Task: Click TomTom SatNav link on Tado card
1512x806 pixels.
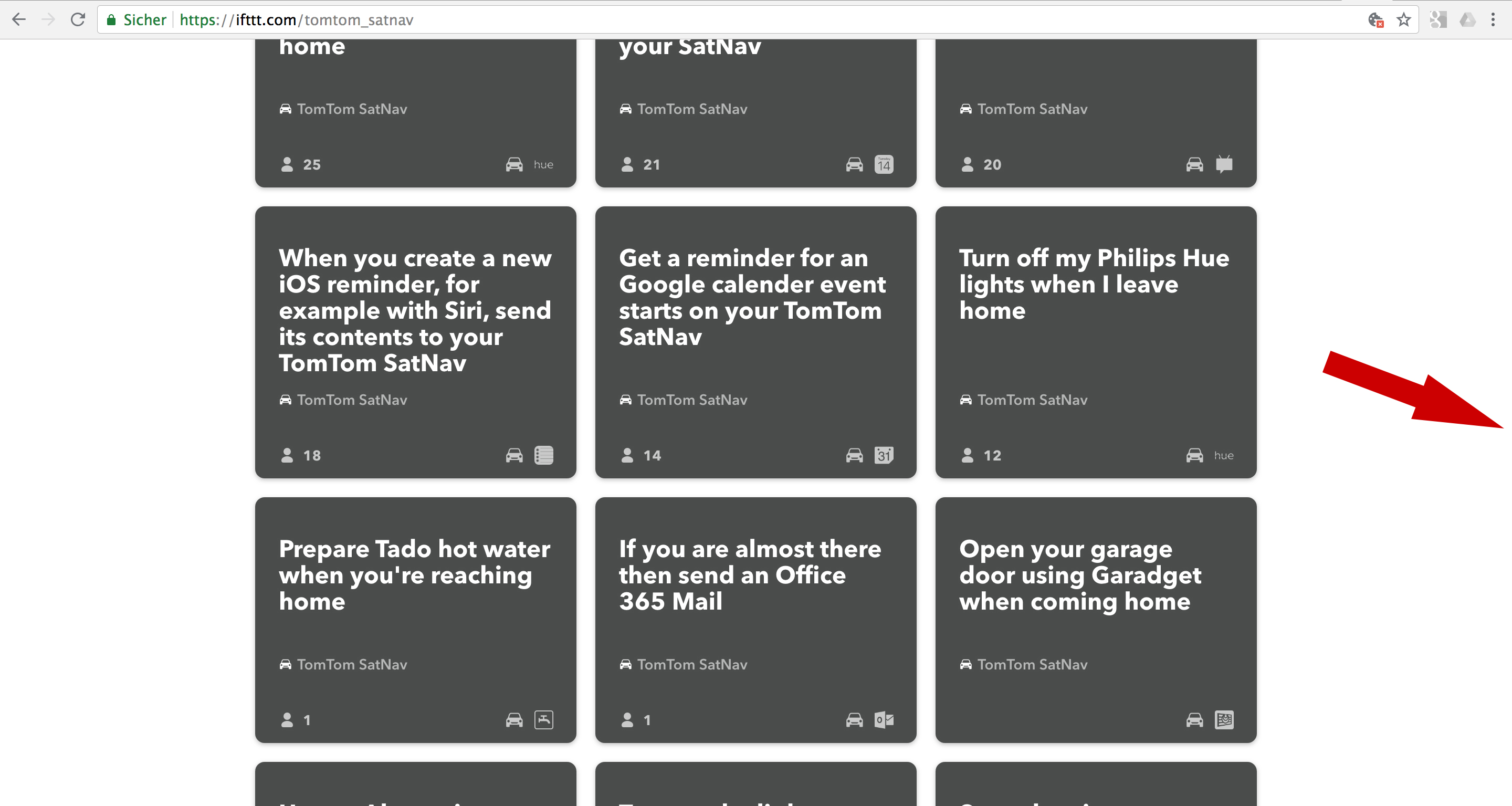Action: (352, 665)
